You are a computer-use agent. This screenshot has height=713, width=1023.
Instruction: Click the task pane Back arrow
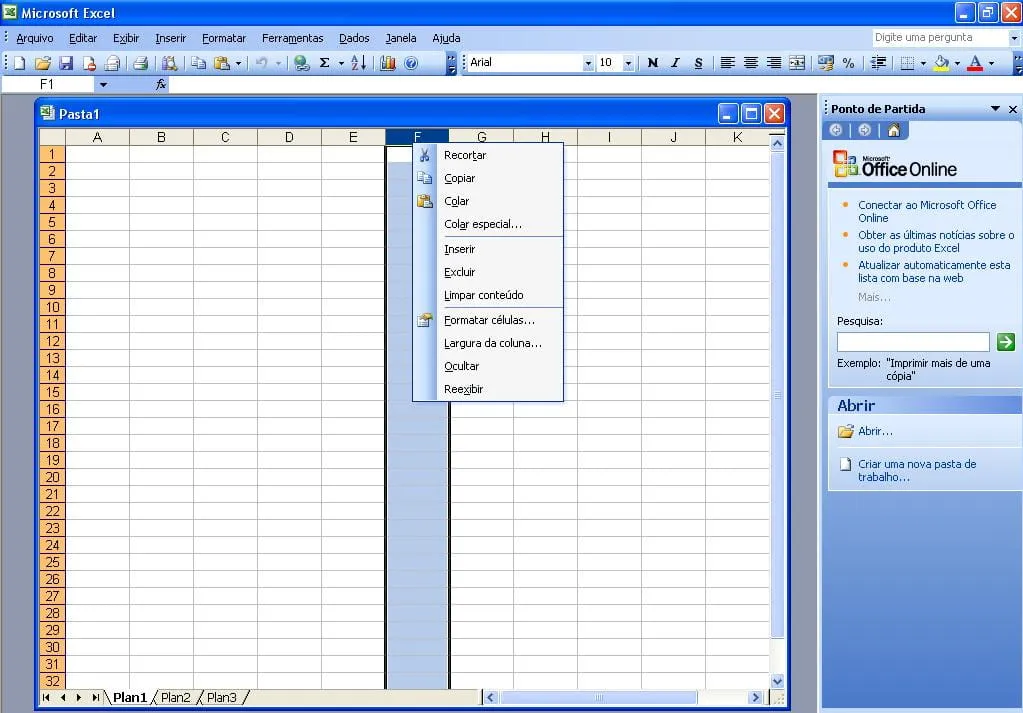[836, 130]
